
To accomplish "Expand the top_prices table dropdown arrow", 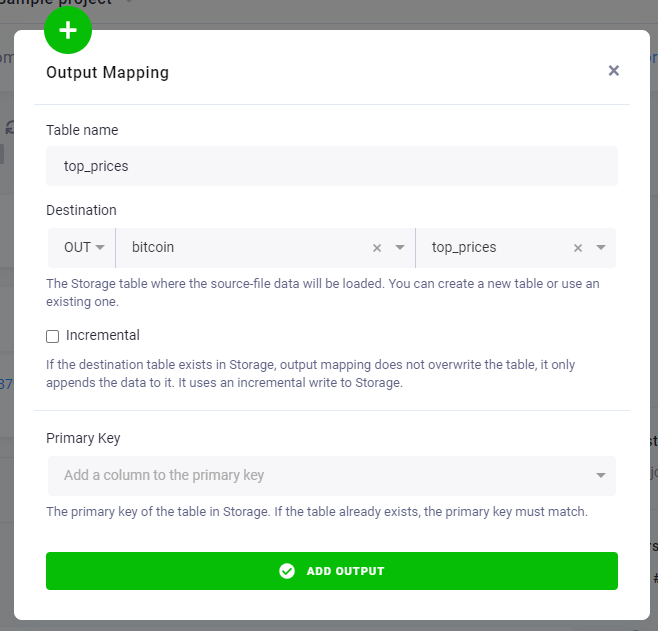I will point(601,248).
